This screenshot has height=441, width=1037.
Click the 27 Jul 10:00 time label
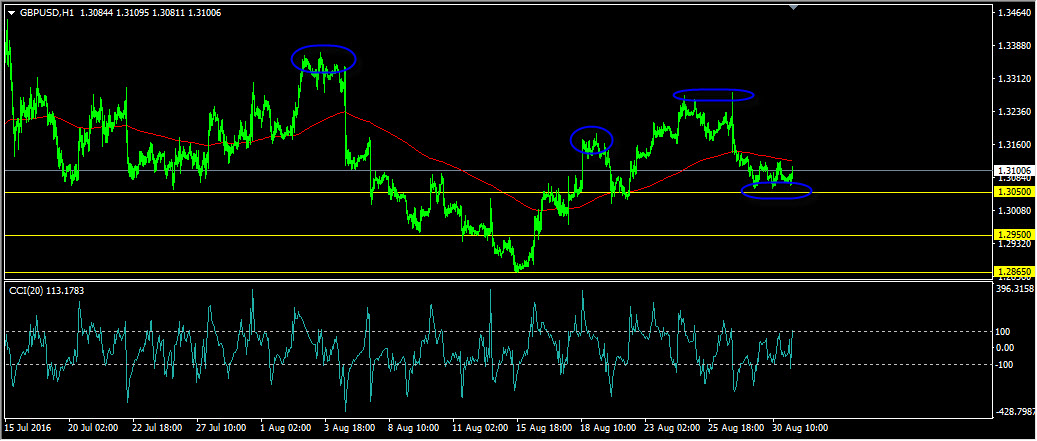click(221, 428)
